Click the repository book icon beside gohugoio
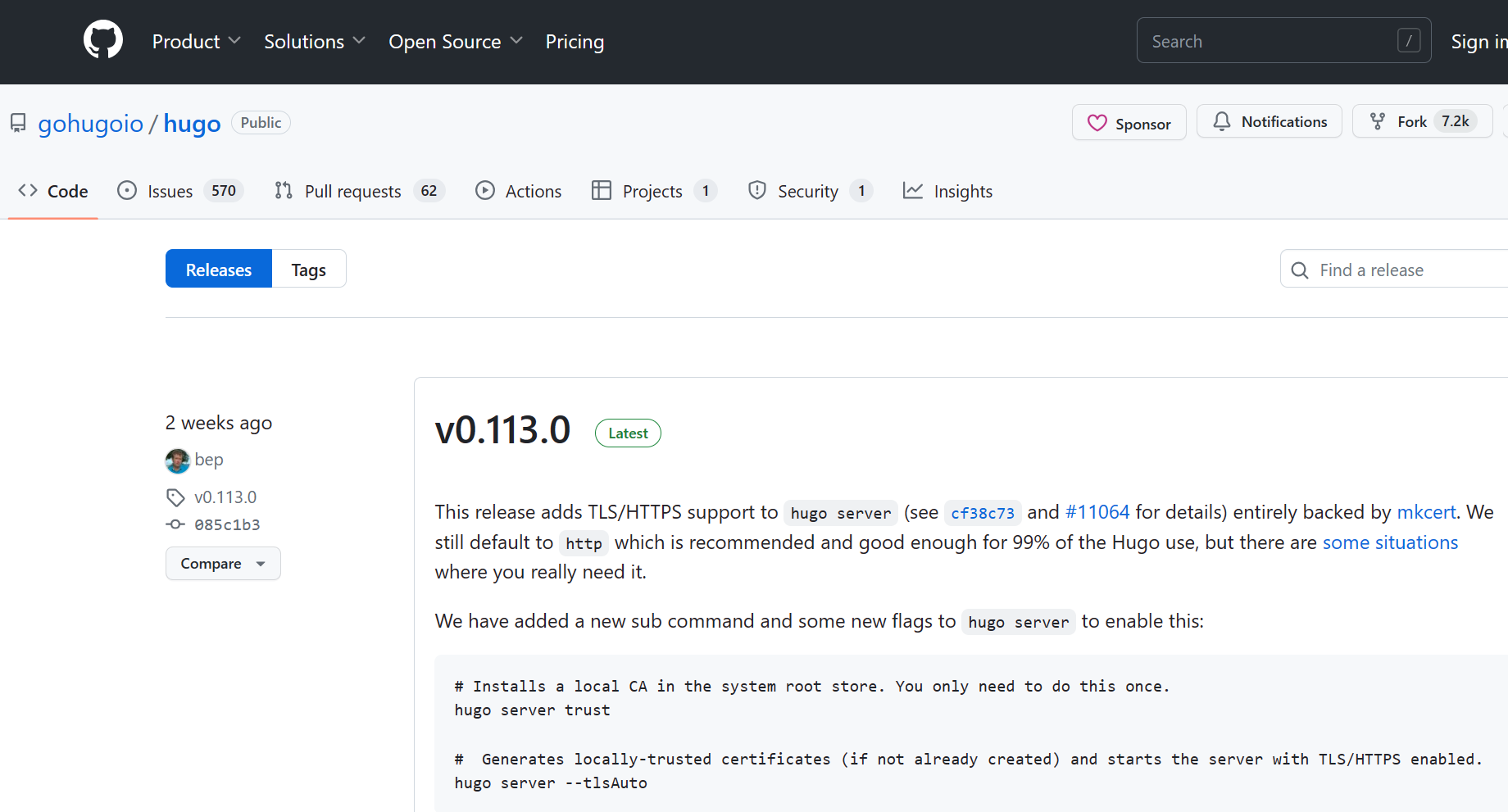The image size is (1508, 812). tap(18, 124)
